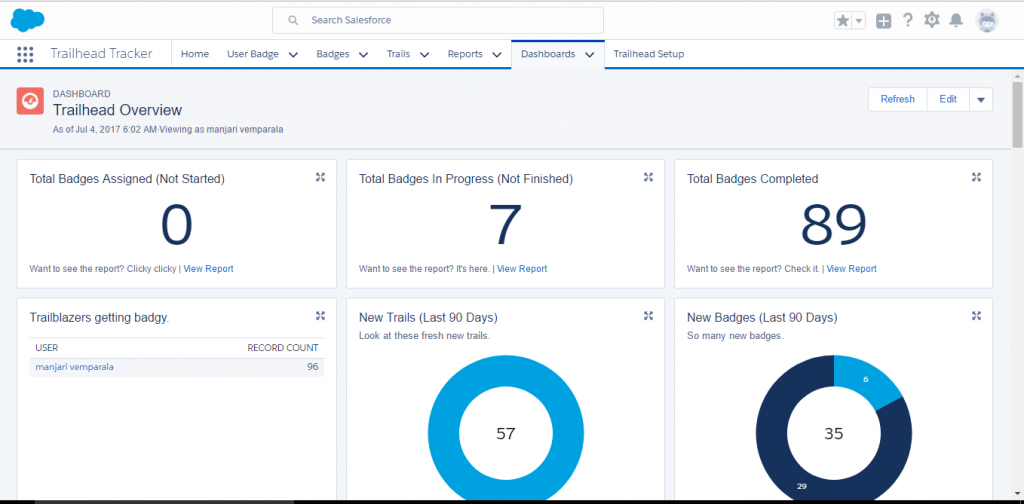Image resolution: width=1024 pixels, height=504 pixels.
Task: Open the Home tab
Action: [195, 54]
